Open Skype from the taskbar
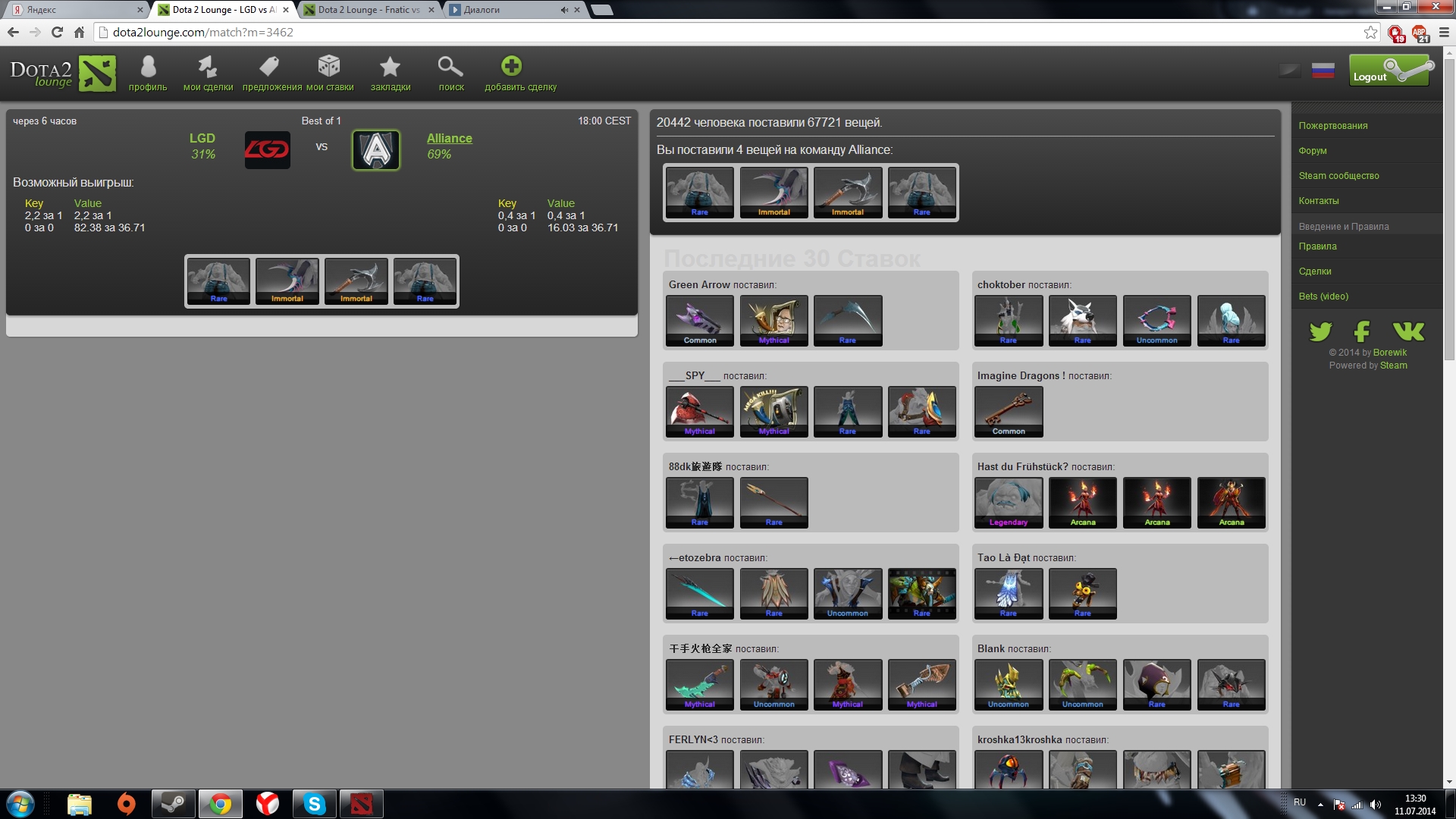The image size is (1456, 819). [x=314, y=804]
